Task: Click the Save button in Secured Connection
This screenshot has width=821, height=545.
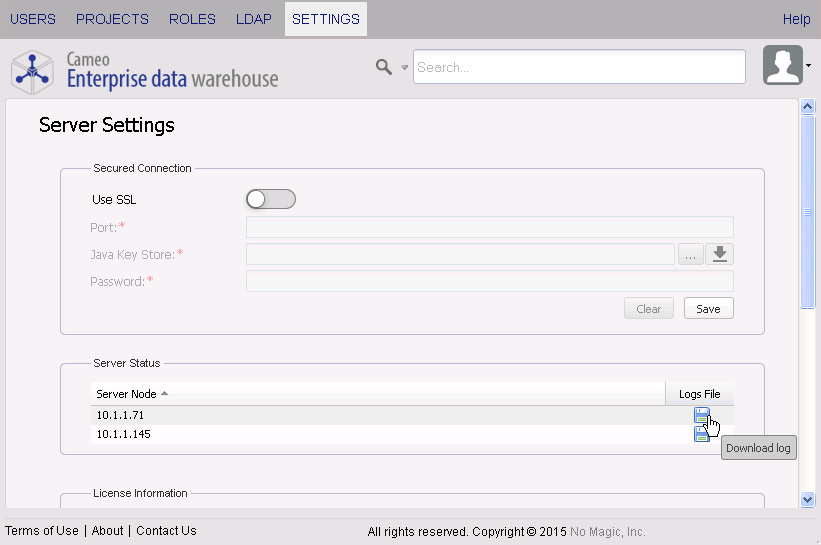Action: click(x=708, y=309)
